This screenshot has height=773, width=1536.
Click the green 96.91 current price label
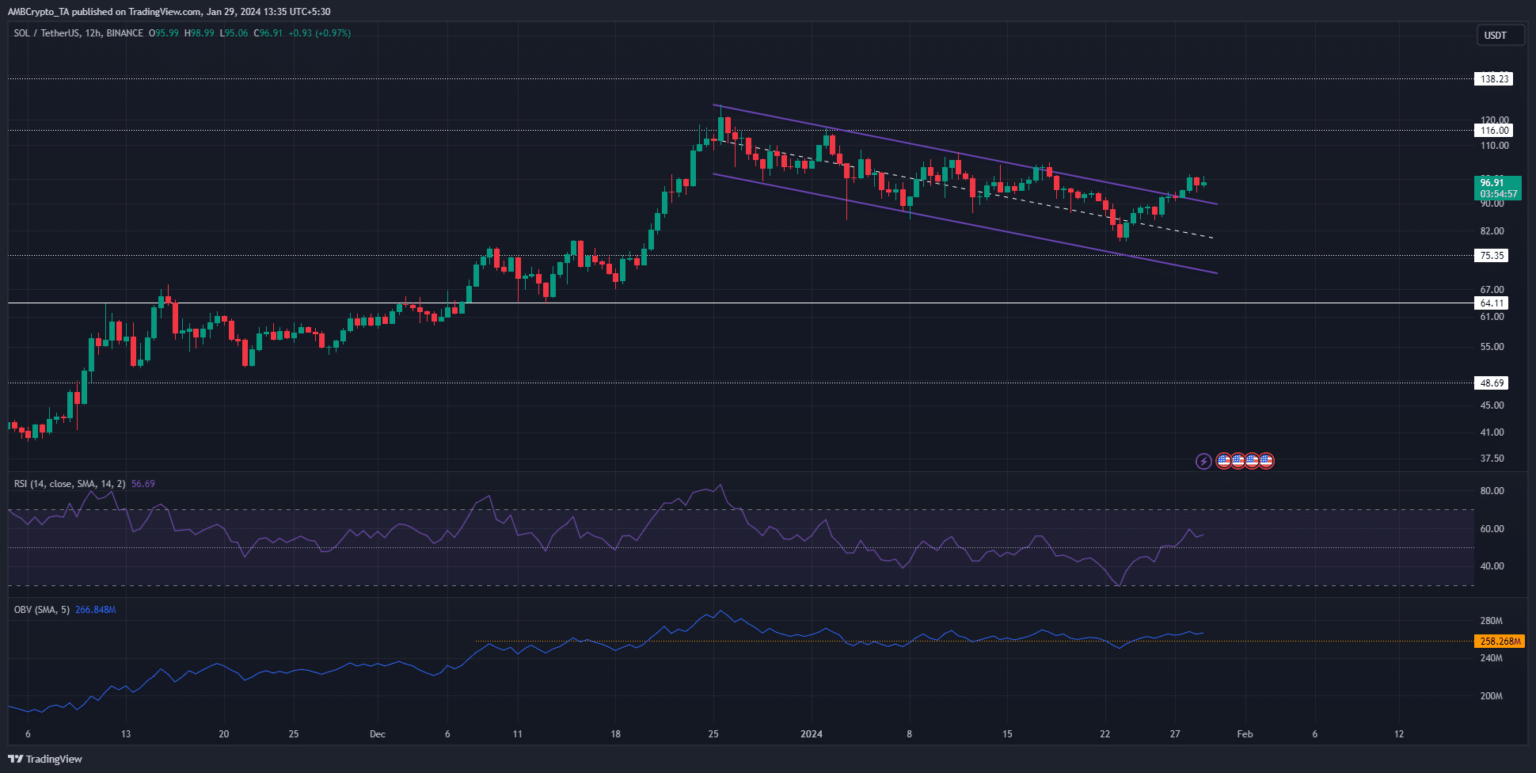[x=1491, y=182]
